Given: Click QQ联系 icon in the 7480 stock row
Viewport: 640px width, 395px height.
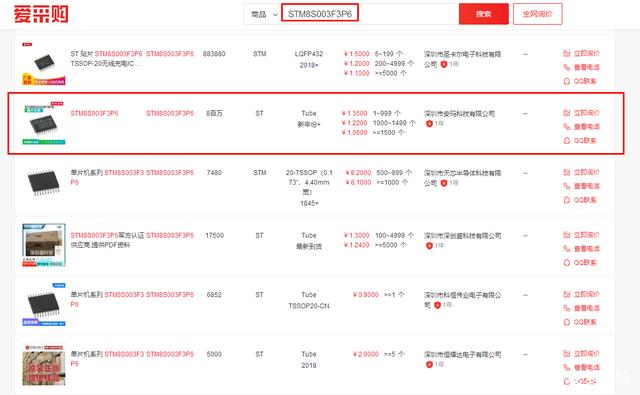Looking at the screenshot, I should pos(567,200).
